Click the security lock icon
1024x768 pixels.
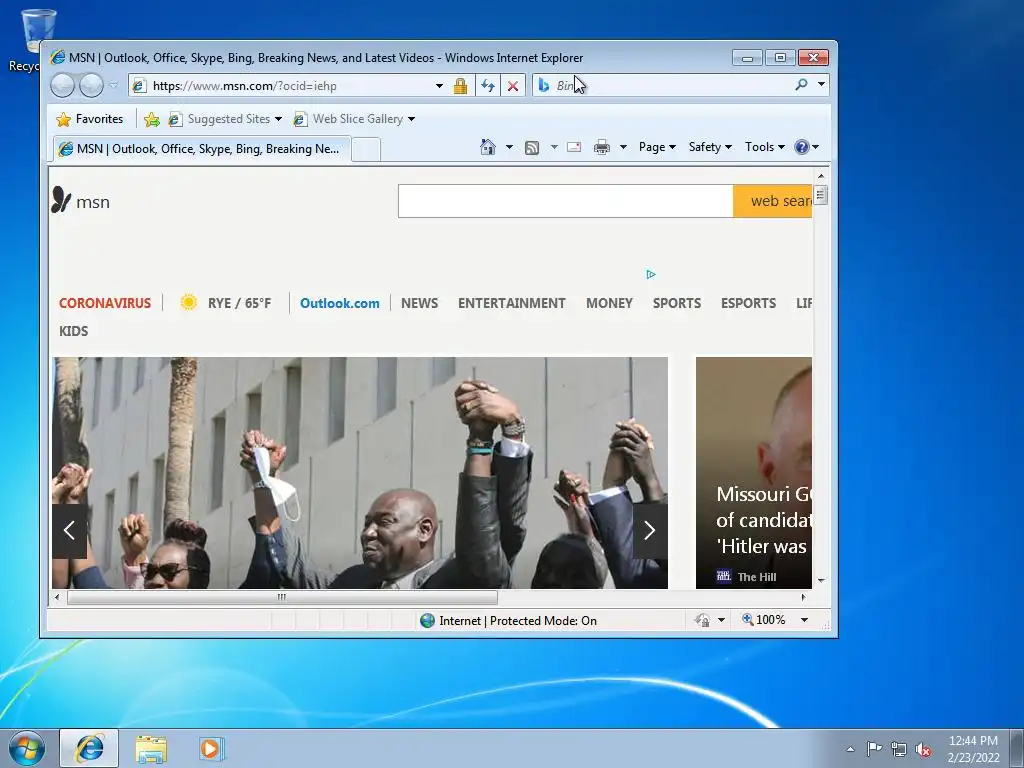pos(460,86)
